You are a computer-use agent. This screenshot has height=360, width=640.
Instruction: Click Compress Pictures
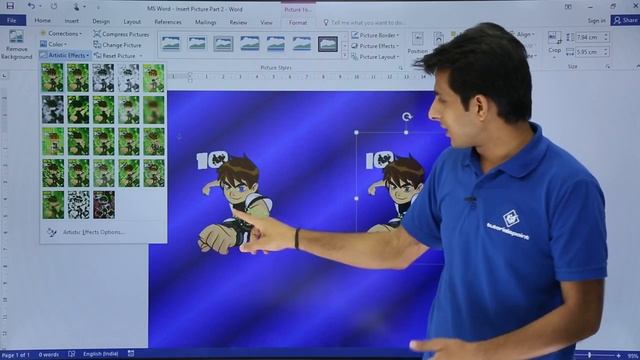(x=121, y=34)
